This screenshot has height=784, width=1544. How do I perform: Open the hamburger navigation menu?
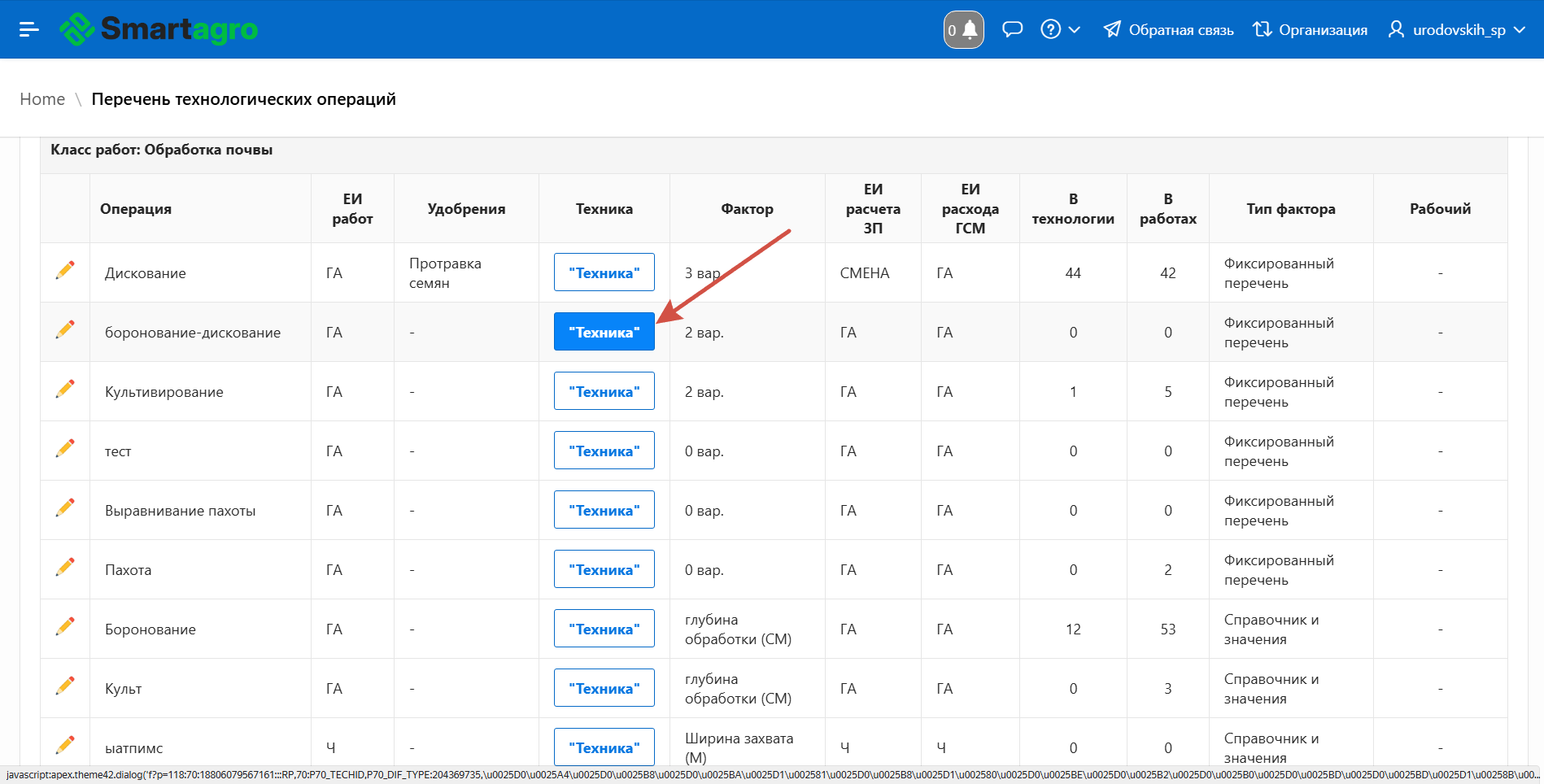[x=29, y=29]
